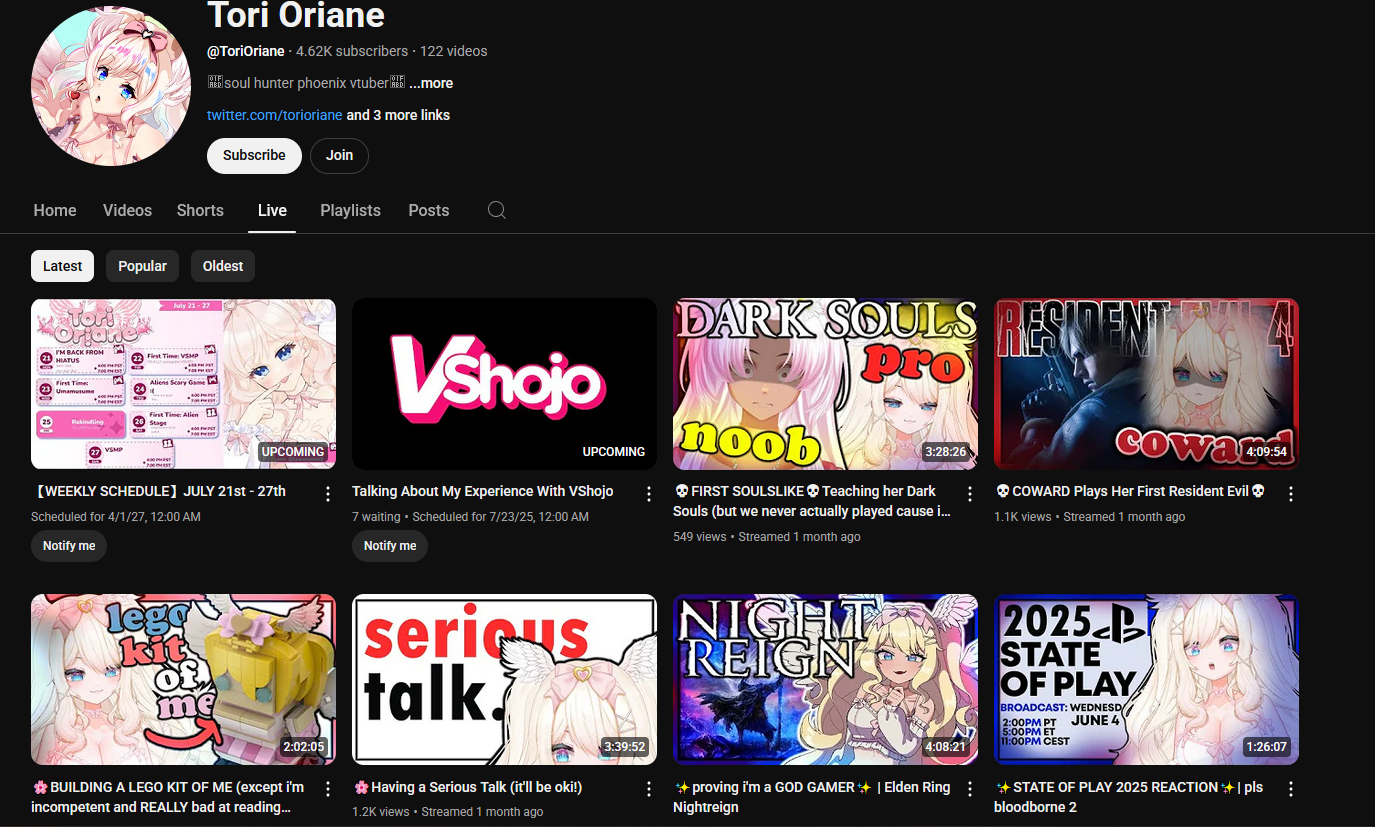1375x827 pixels.
Task: Select the Latest sort chip
Action: pos(63,266)
